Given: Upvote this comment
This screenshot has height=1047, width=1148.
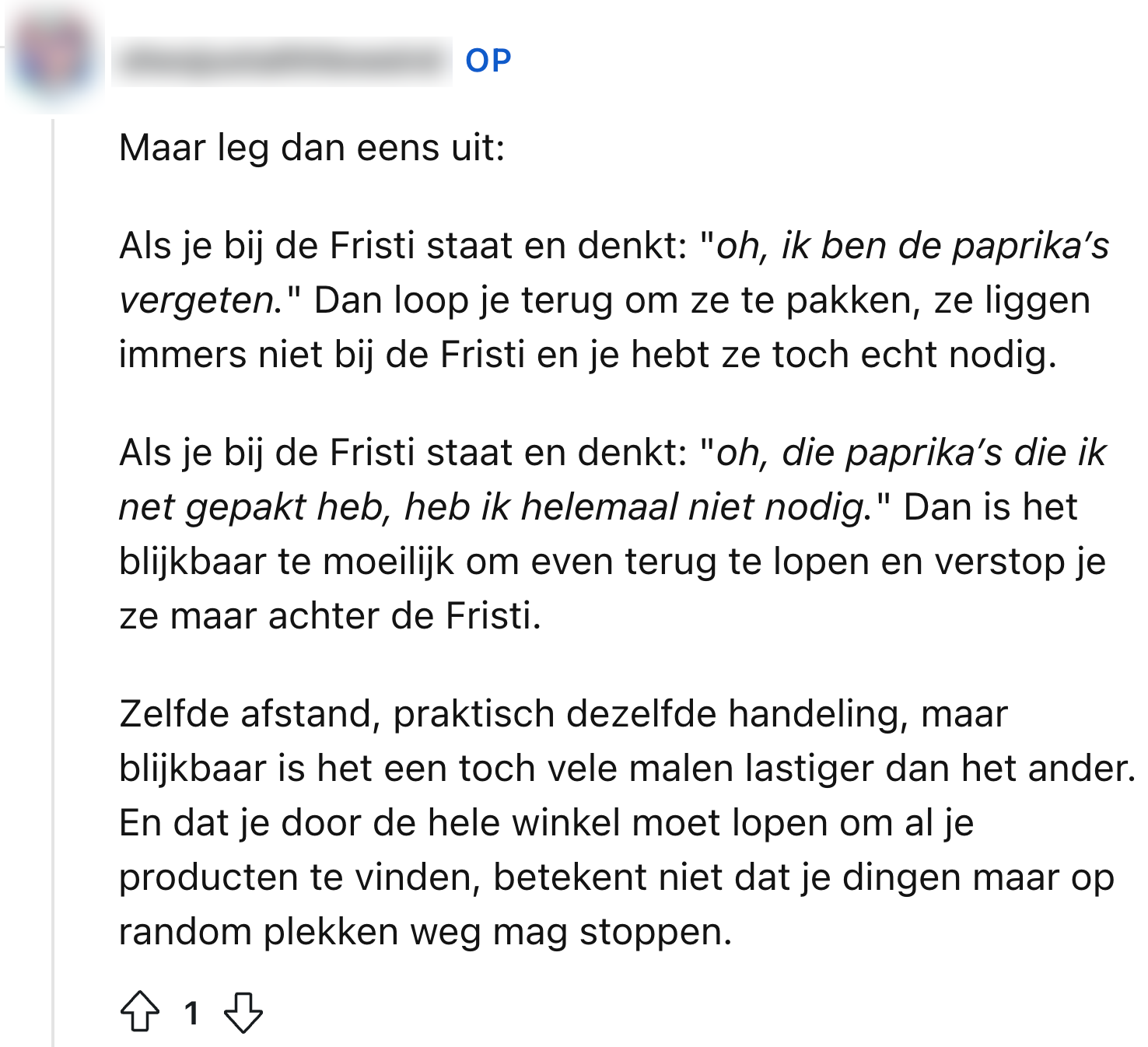Looking at the screenshot, I should [140, 1011].
